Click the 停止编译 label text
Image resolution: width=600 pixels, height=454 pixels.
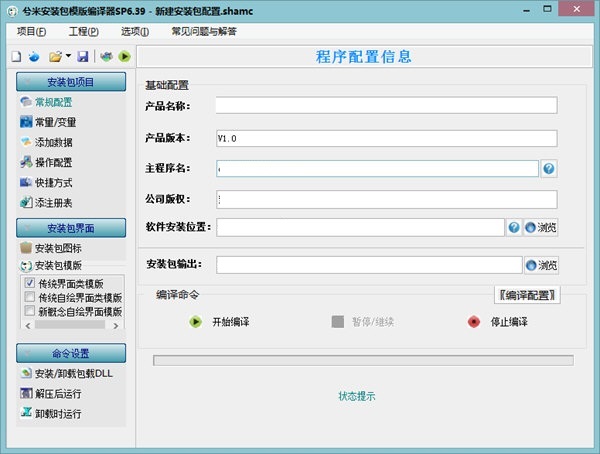509,322
